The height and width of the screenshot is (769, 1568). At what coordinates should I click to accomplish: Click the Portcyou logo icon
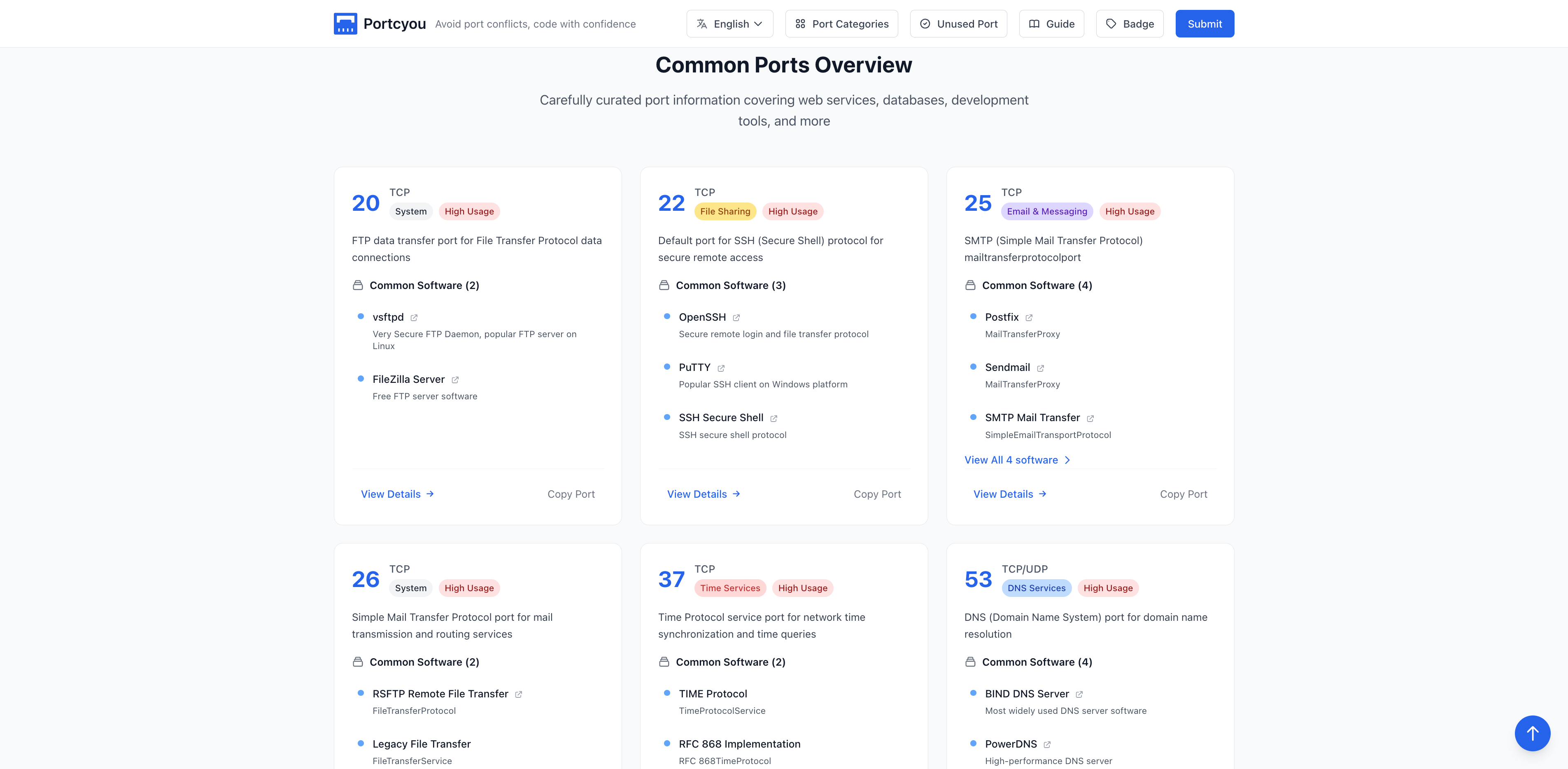click(x=345, y=24)
